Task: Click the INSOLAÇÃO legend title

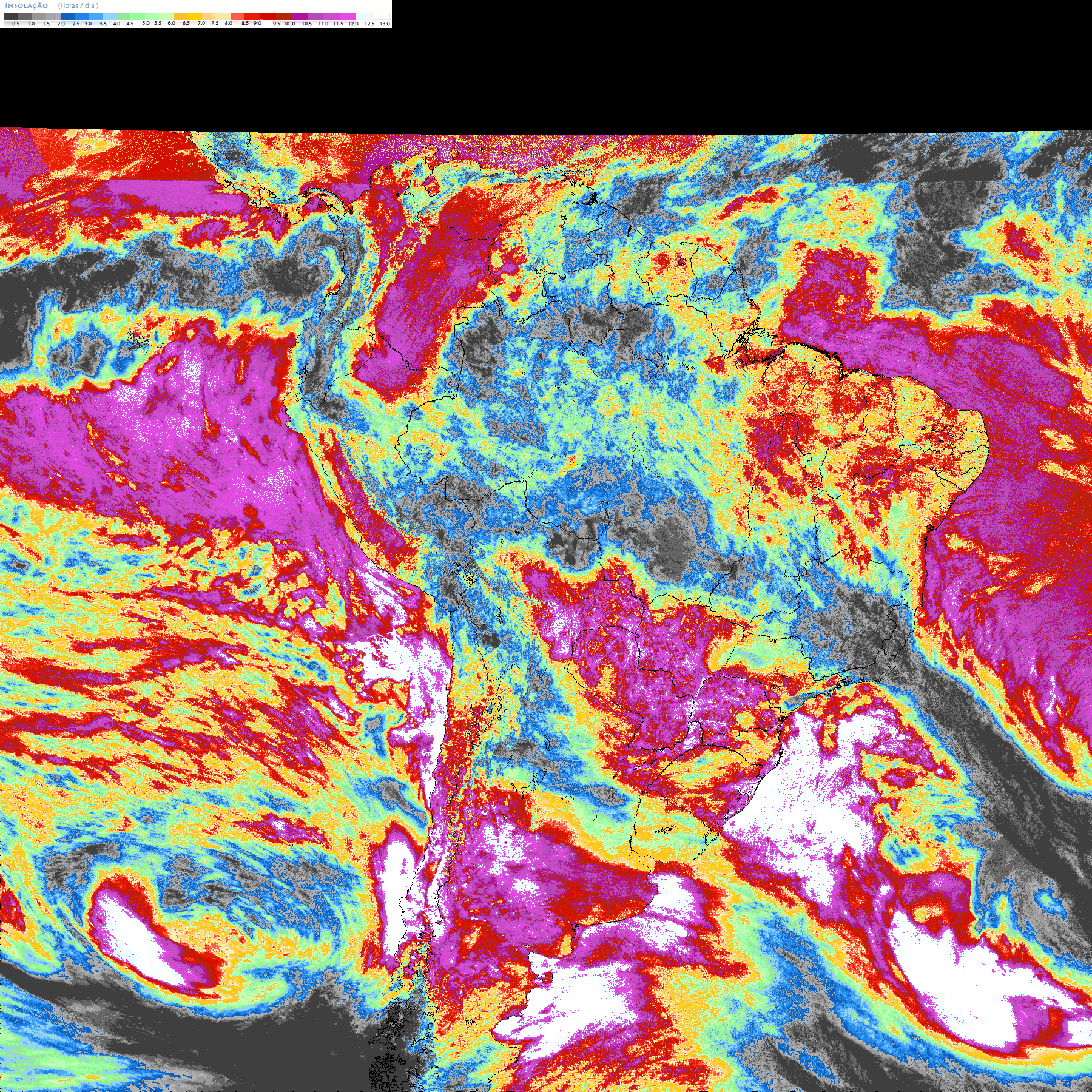Action: pos(27,5)
